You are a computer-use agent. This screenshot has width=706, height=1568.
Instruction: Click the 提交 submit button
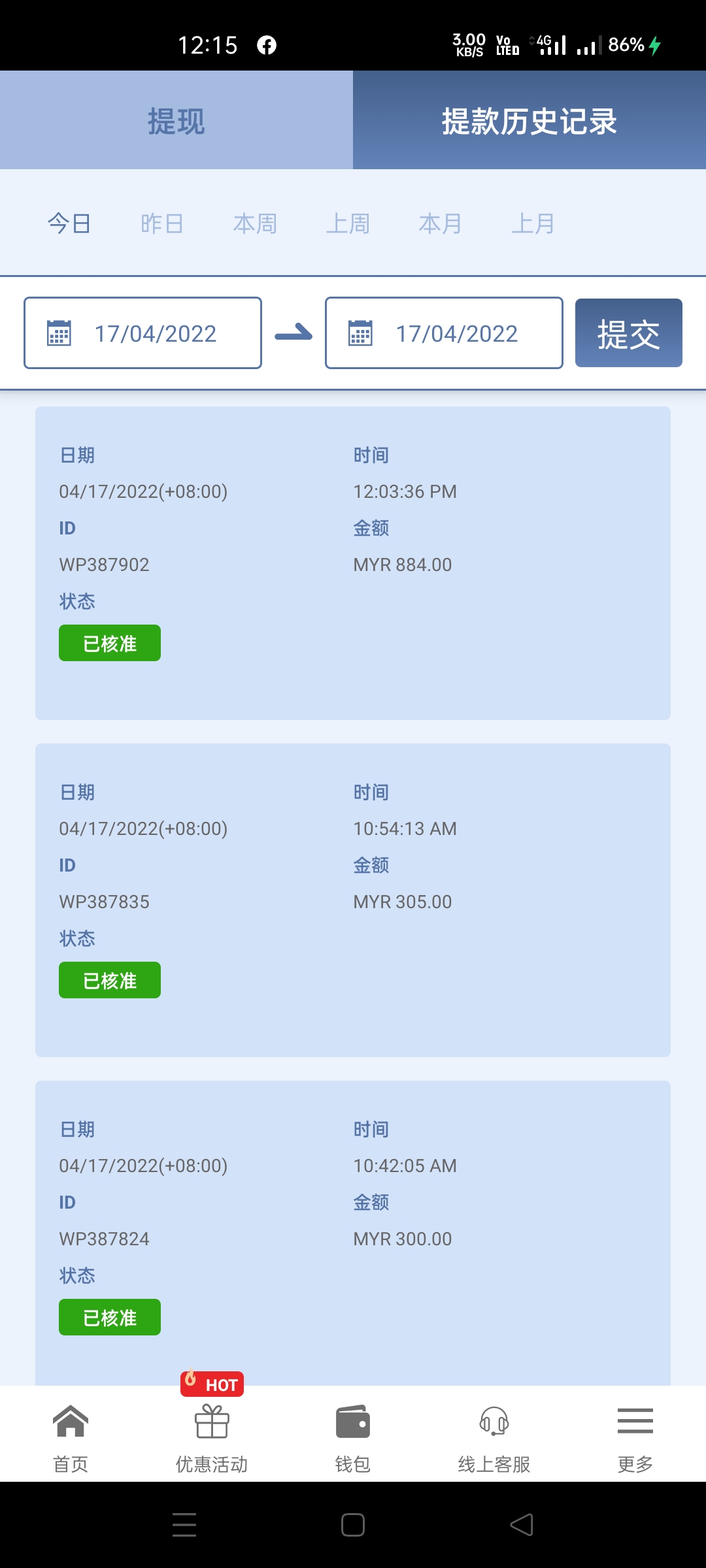tap(628, 333)
